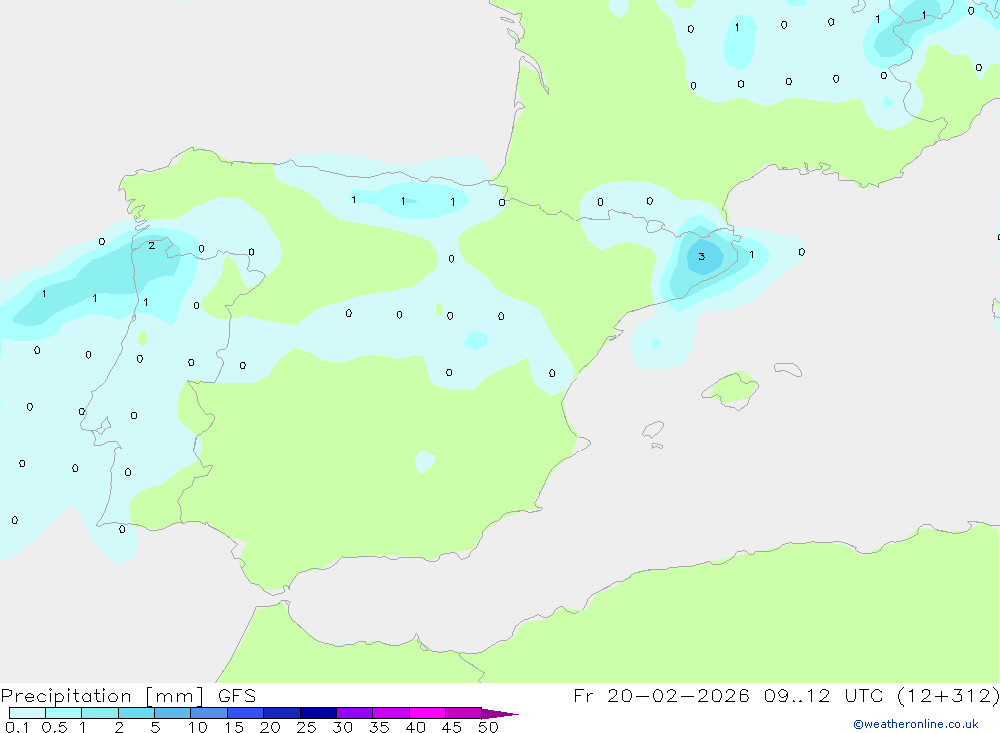Pick the legend swatch between 2 and 5

point(136,713)
